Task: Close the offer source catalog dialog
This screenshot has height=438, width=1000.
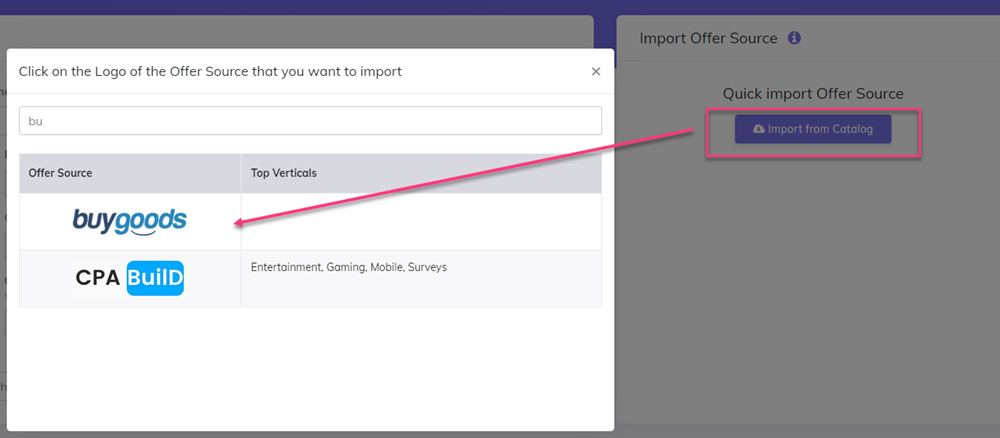Action: tap(596, 71)
